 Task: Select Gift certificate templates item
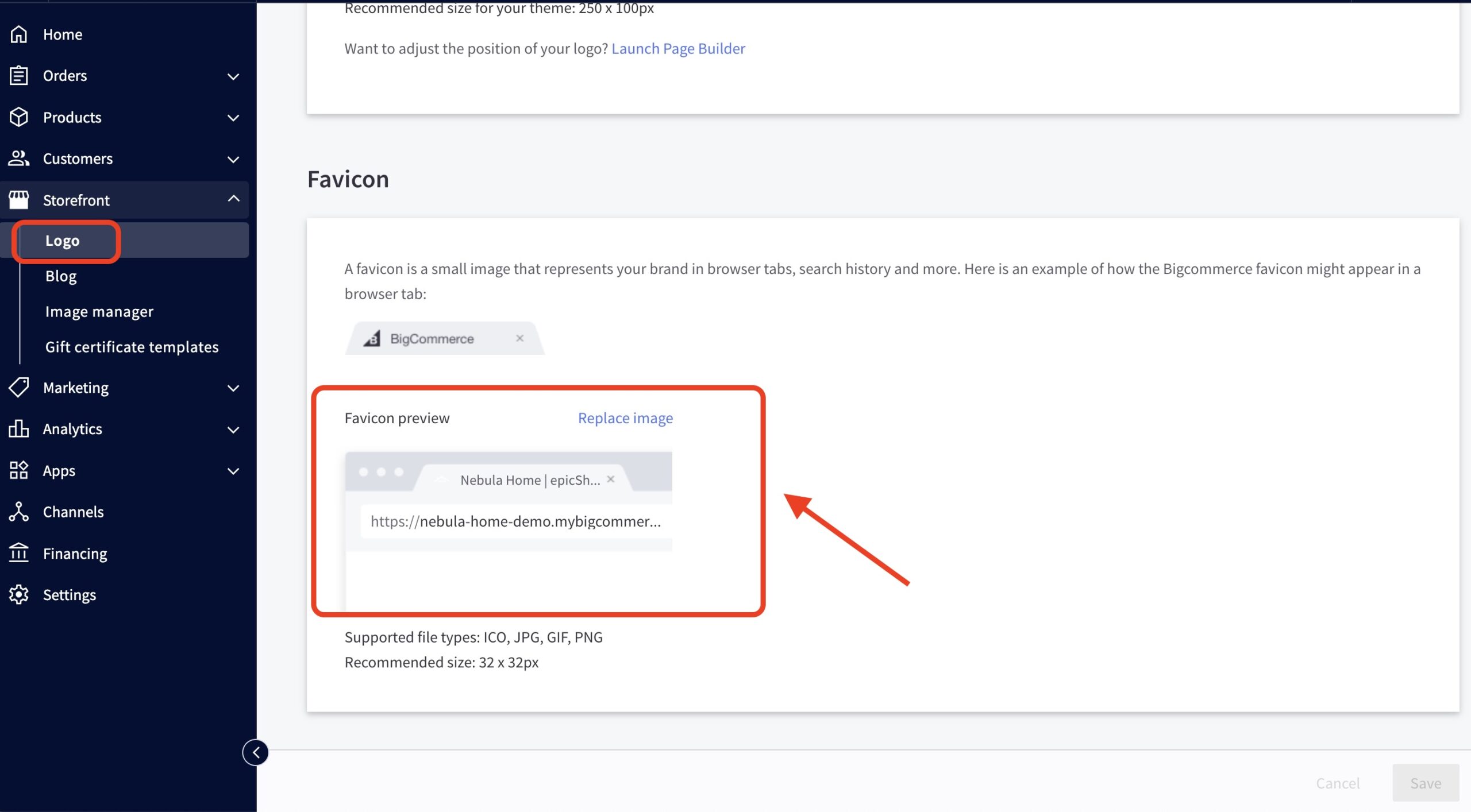coord(132,347)
